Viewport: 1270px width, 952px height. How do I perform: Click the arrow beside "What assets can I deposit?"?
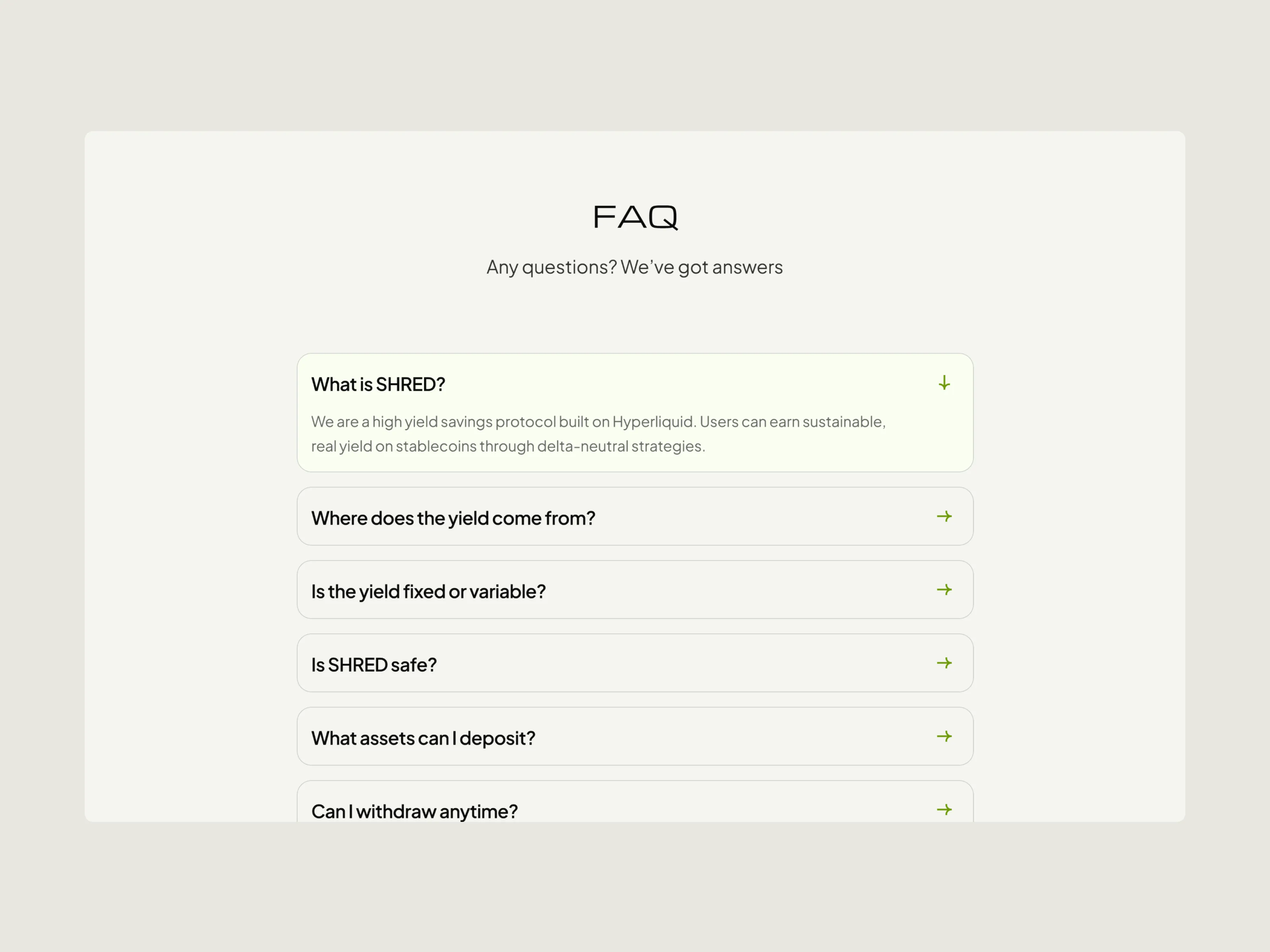click(944, 736)
